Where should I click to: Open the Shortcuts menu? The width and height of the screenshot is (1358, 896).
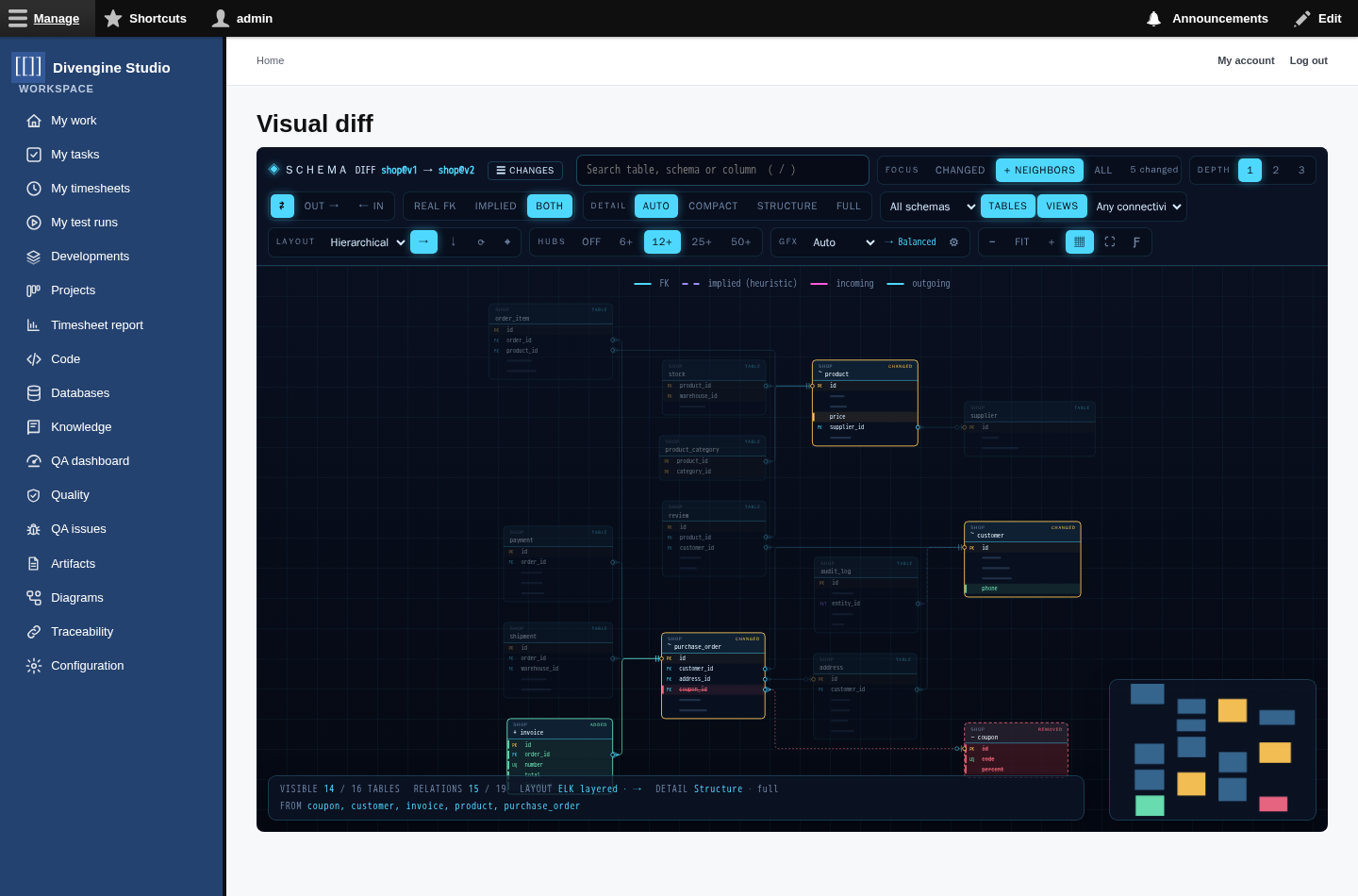[145, 19]
